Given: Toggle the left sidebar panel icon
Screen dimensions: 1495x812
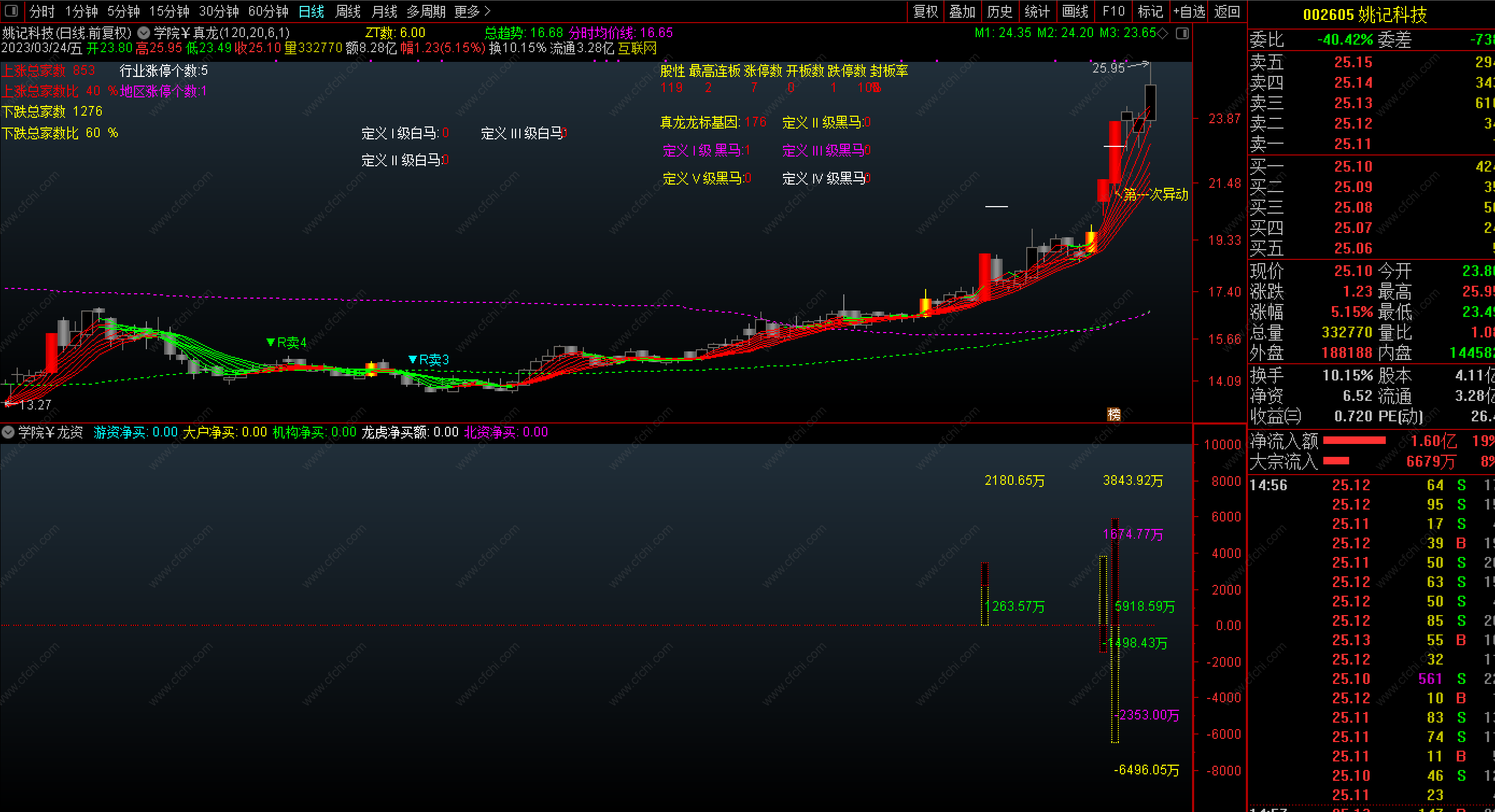Looking at the screenshot, I should (11, 11).
